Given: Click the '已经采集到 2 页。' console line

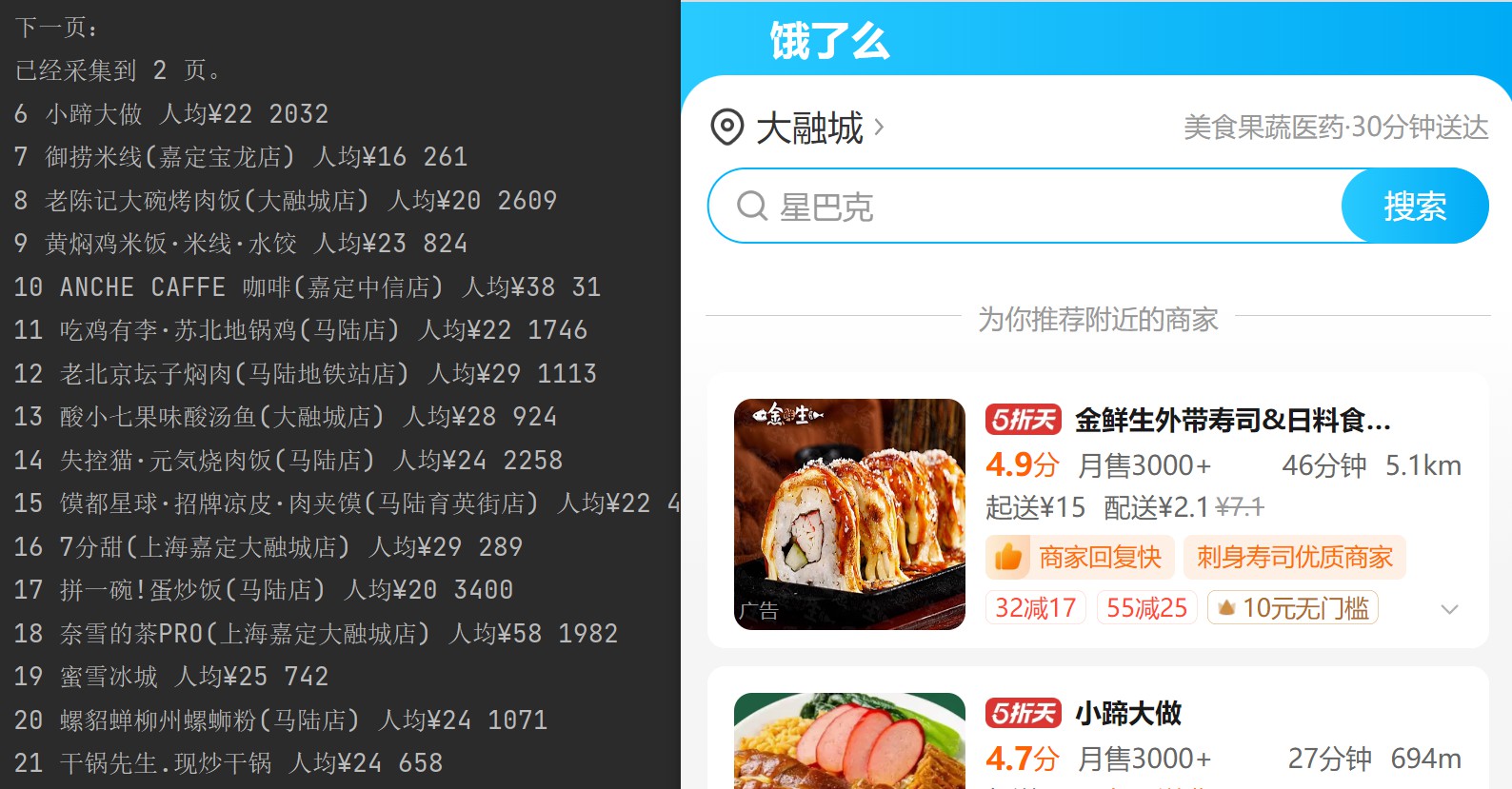Looking at the screenshot, I should [x=119, y=70].
